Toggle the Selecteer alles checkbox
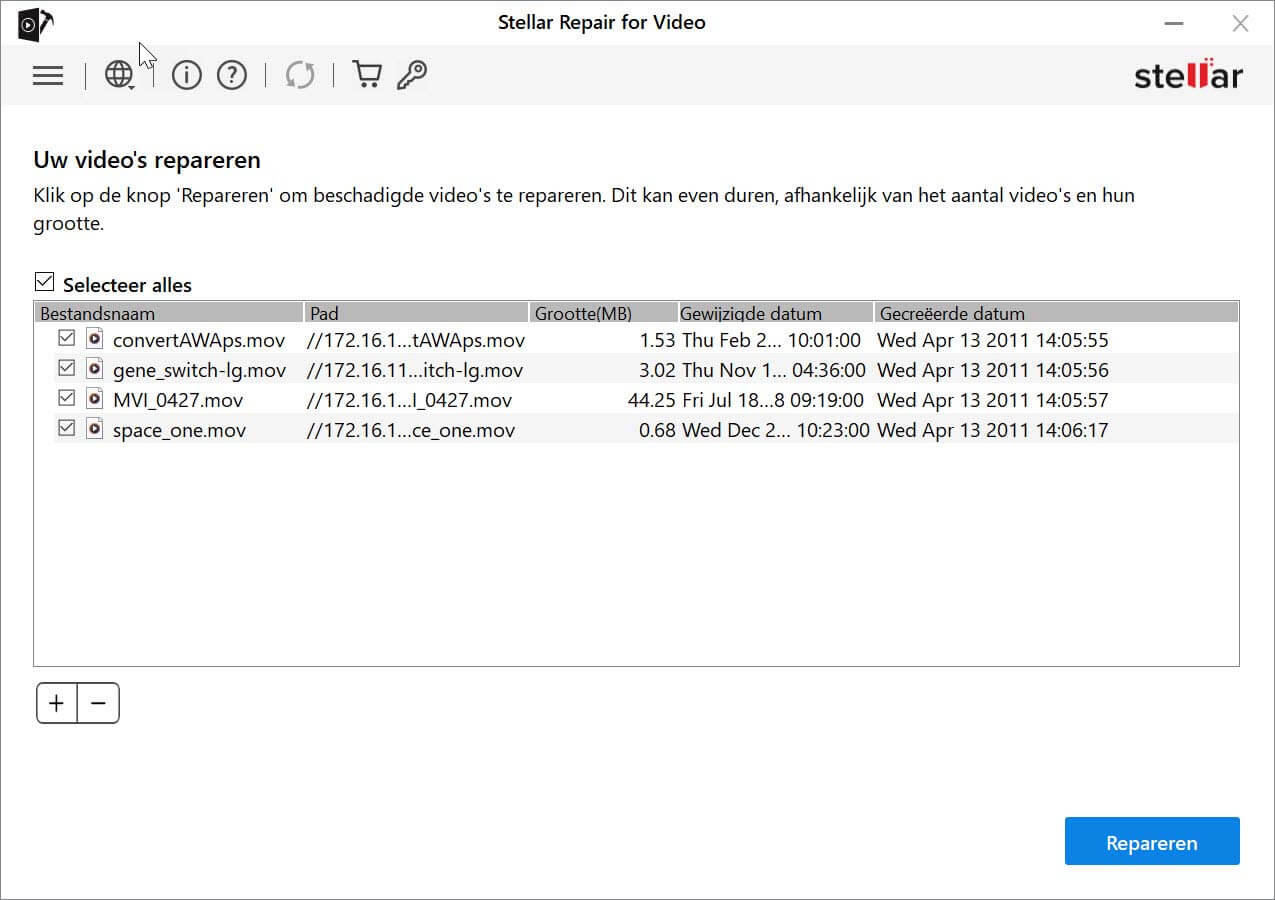Screen dimensions: 1275x900 click(x=44, y=282)
